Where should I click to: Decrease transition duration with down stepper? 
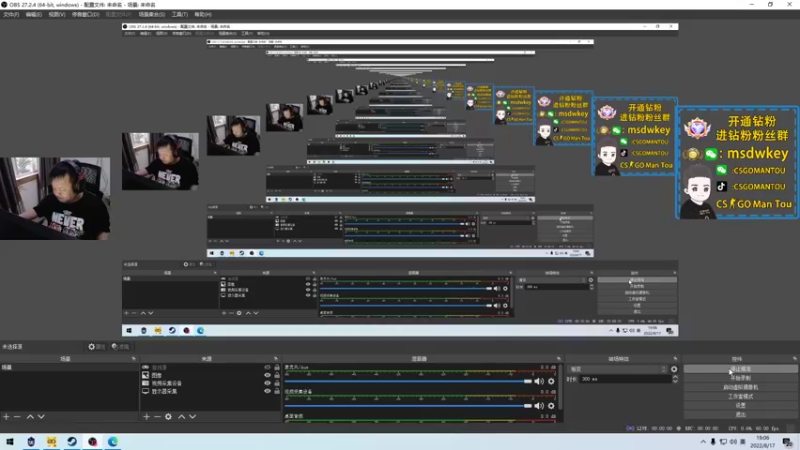coord(675,381)
